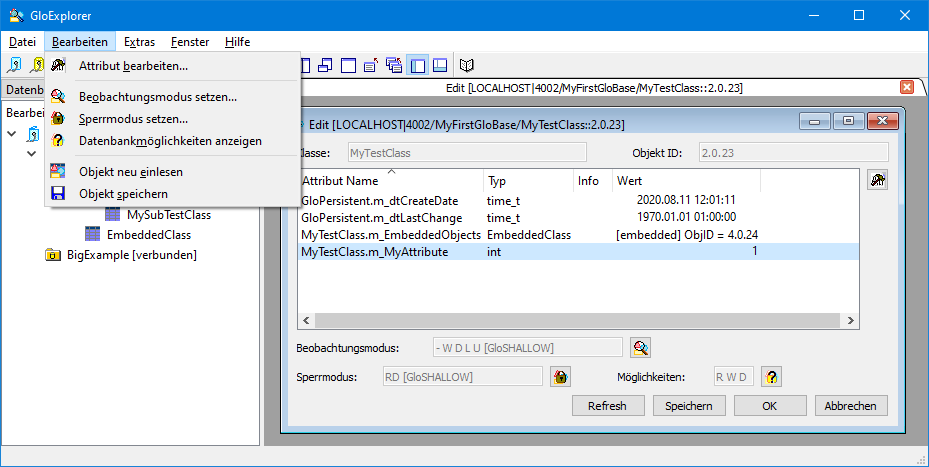Select the EmbeddedClass tree item
The image size is (929, 467).
[x=149, y=235]
